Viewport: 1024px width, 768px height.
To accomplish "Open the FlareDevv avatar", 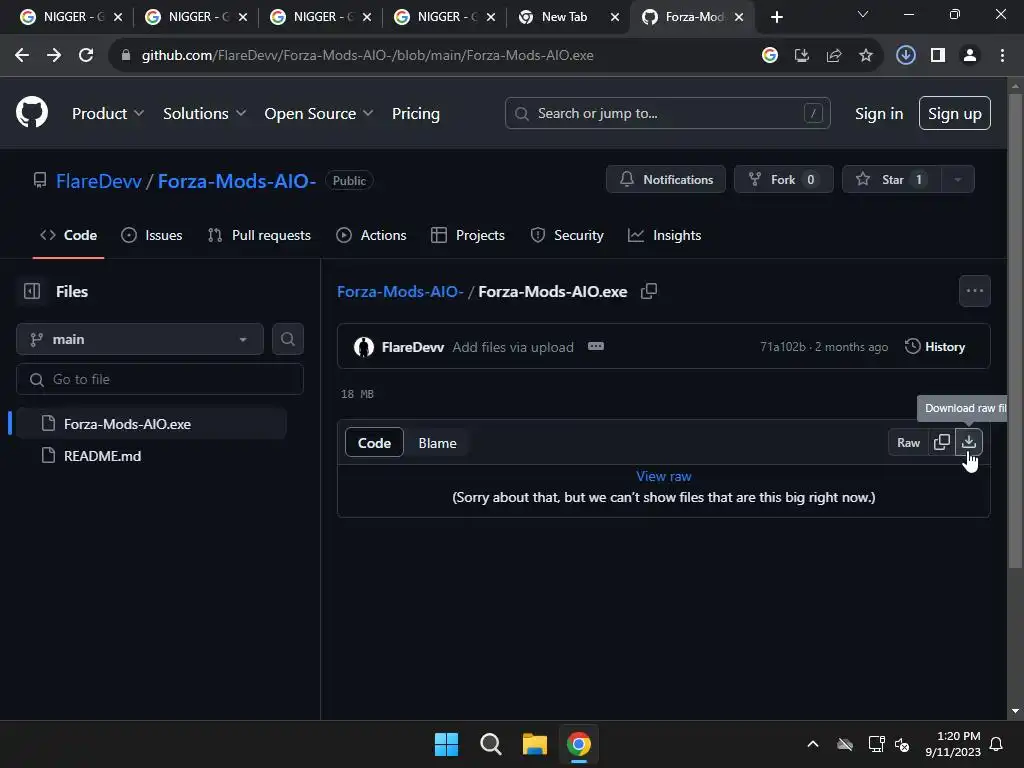I will pyautogui.click(x=364, y=347).
